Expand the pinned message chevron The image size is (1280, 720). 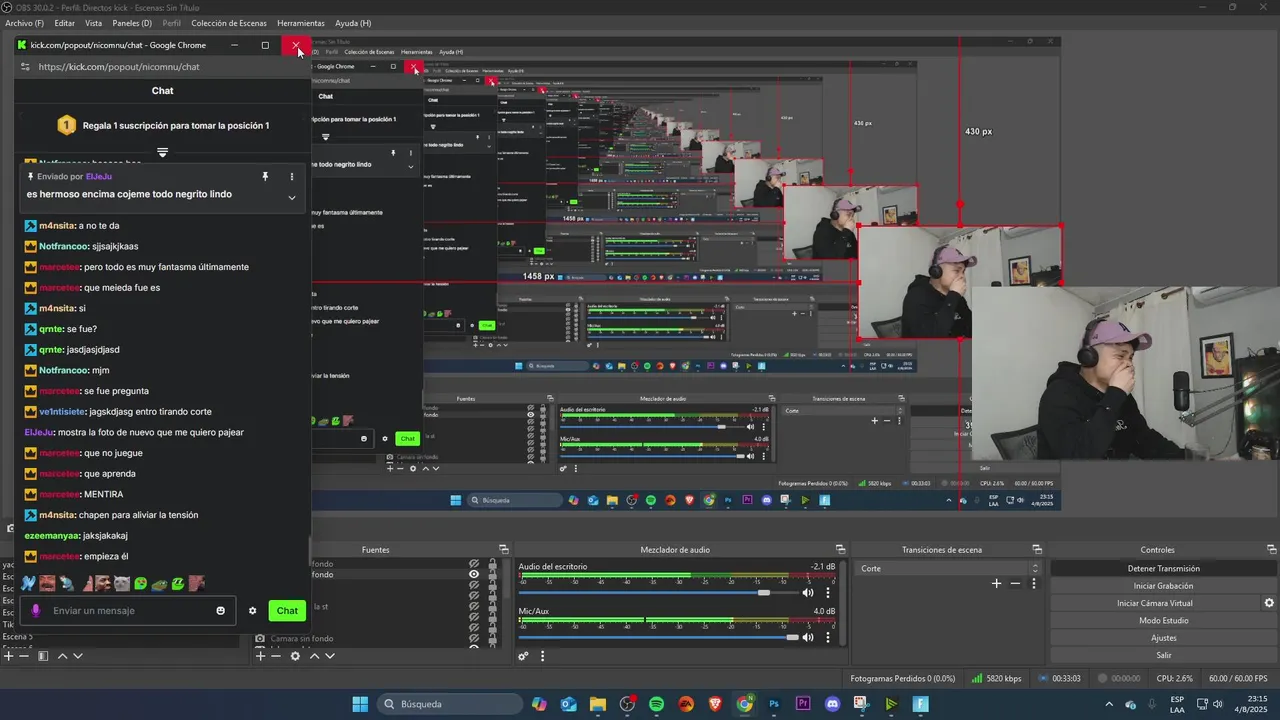click(x=292, y=197)
